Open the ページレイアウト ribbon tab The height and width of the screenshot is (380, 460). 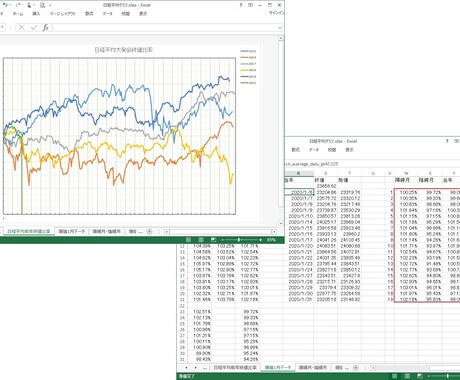[x=63, y=14]
